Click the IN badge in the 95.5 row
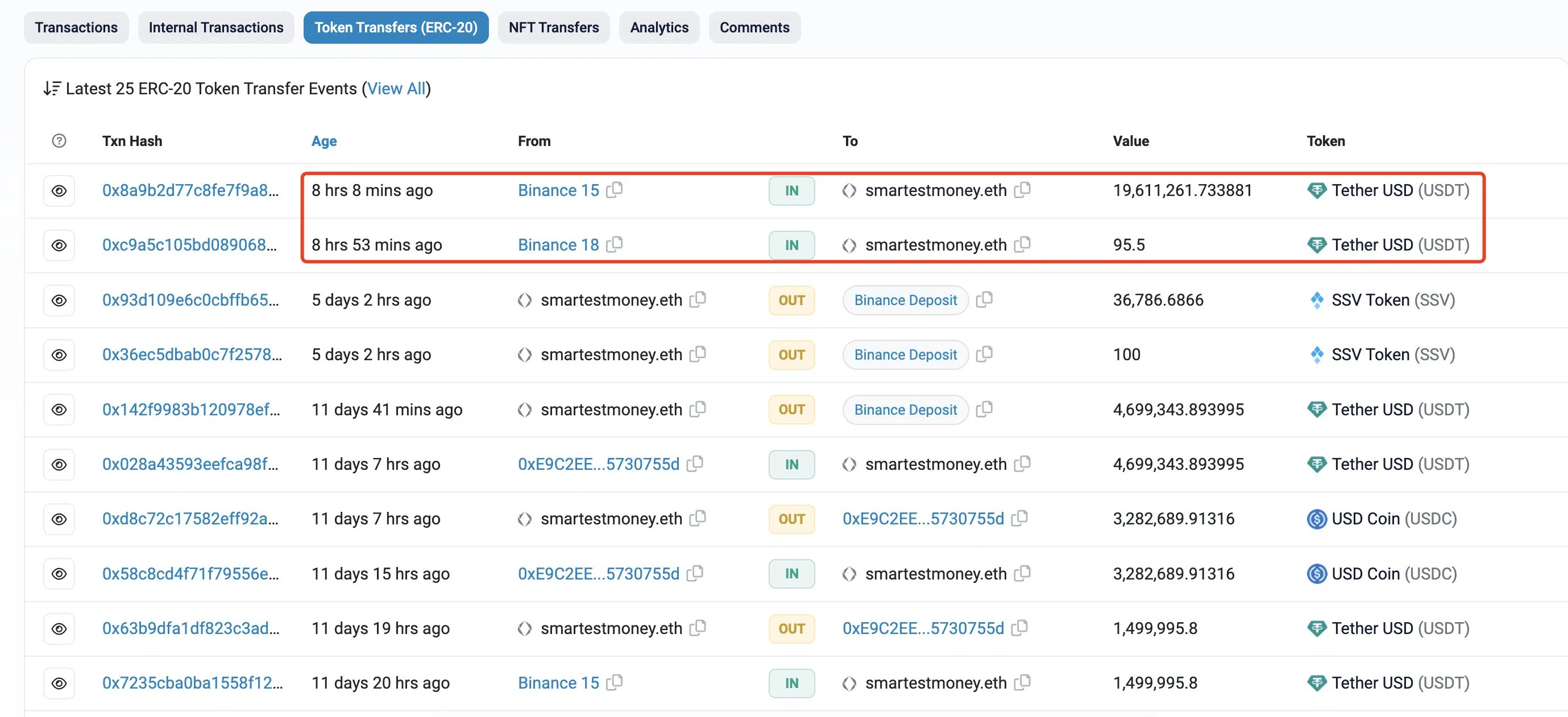Image resolution: width=1568 pixels, height=717 pixels. coord(791,245)
